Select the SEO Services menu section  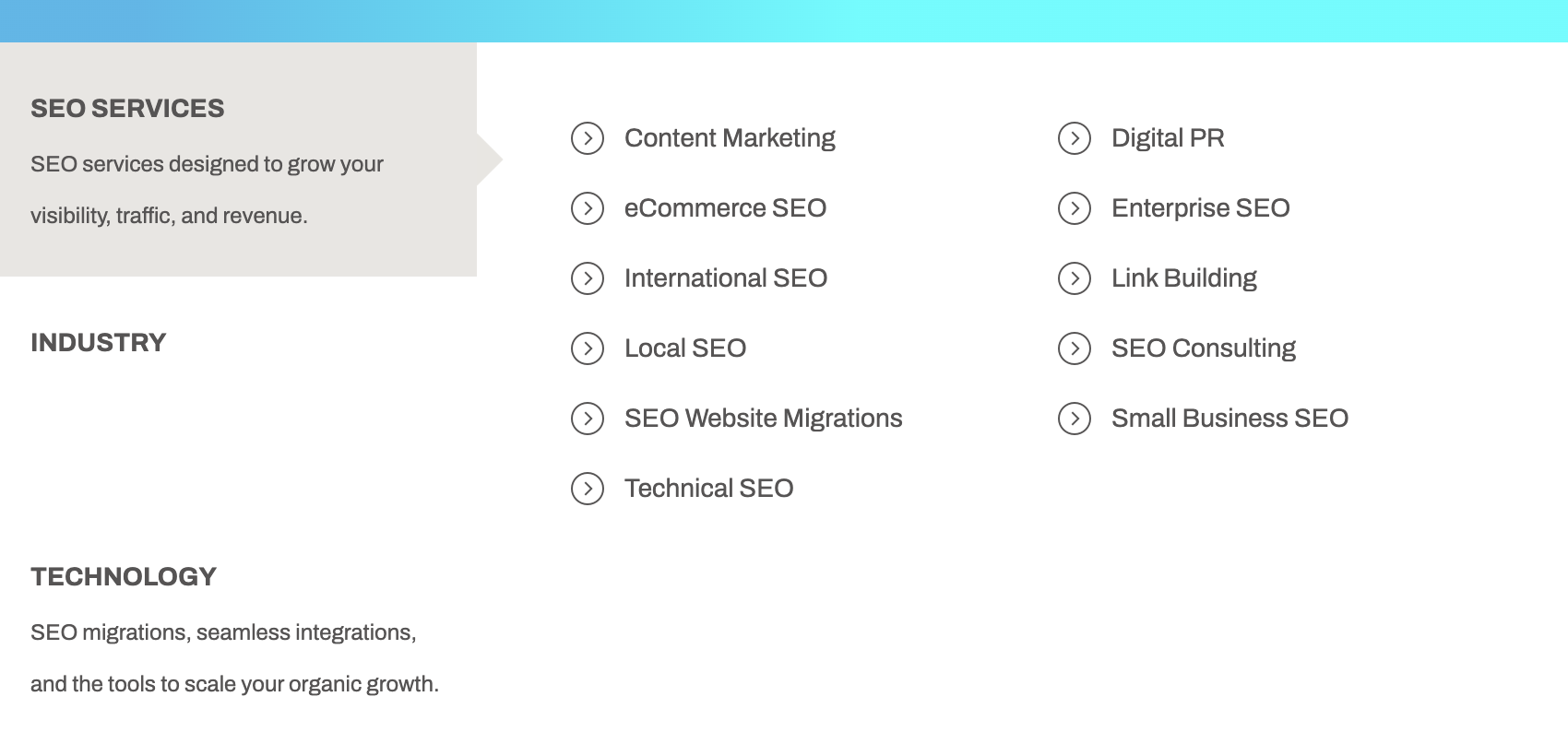[x=127, y=109]
